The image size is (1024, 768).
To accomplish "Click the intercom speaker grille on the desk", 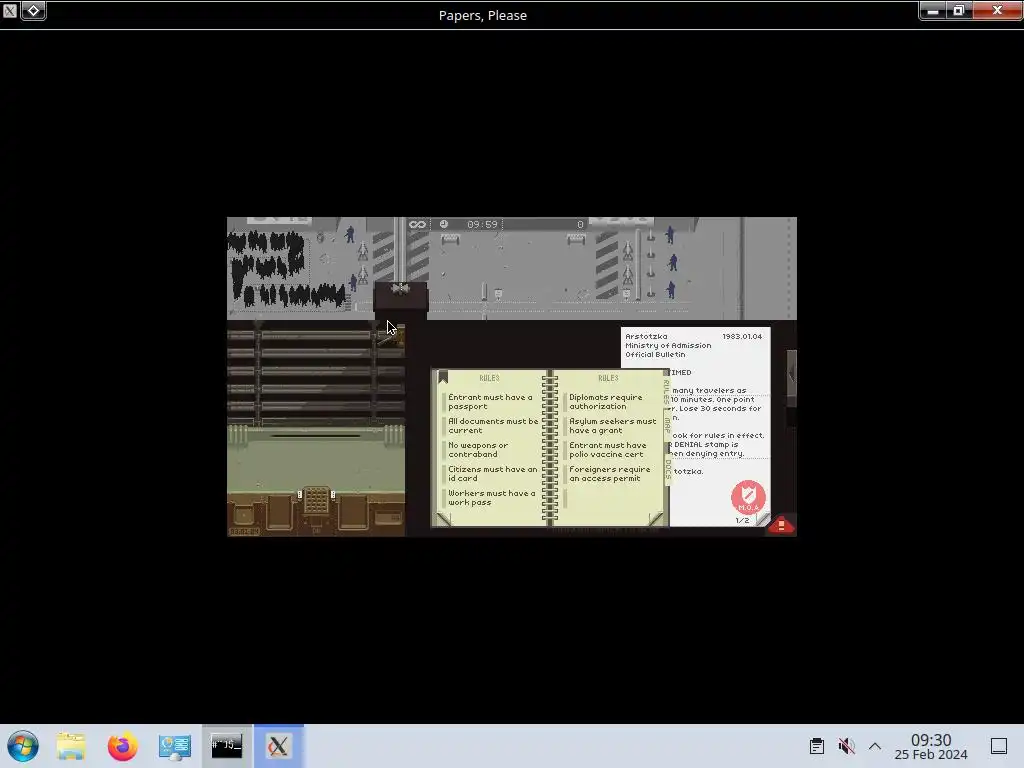I will [x=316, y=500].
